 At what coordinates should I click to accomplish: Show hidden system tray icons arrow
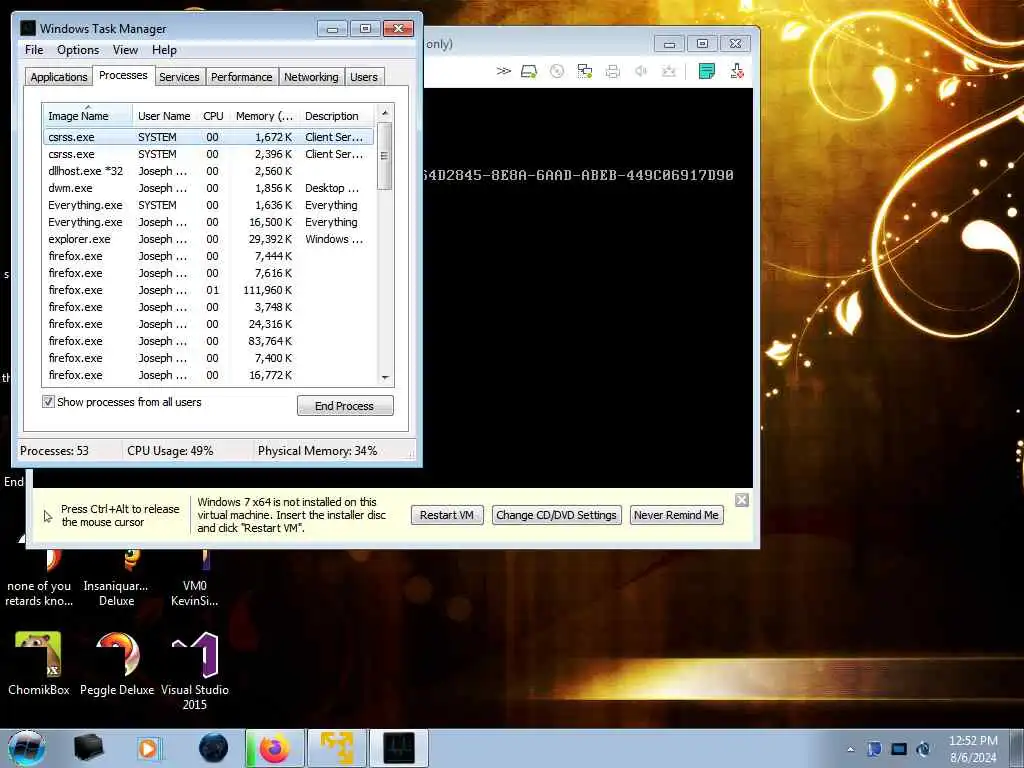[850, 749]
